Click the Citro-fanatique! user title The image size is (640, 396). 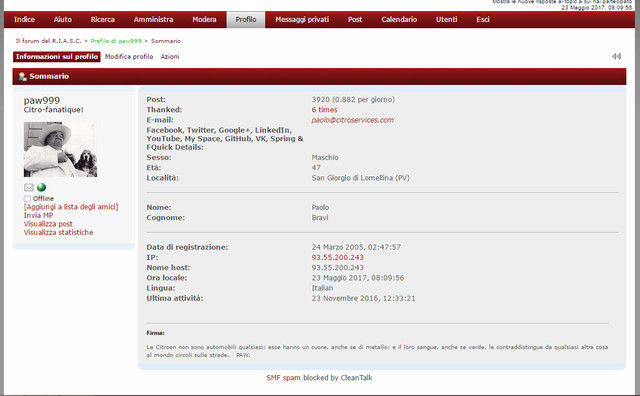[53, 110]
